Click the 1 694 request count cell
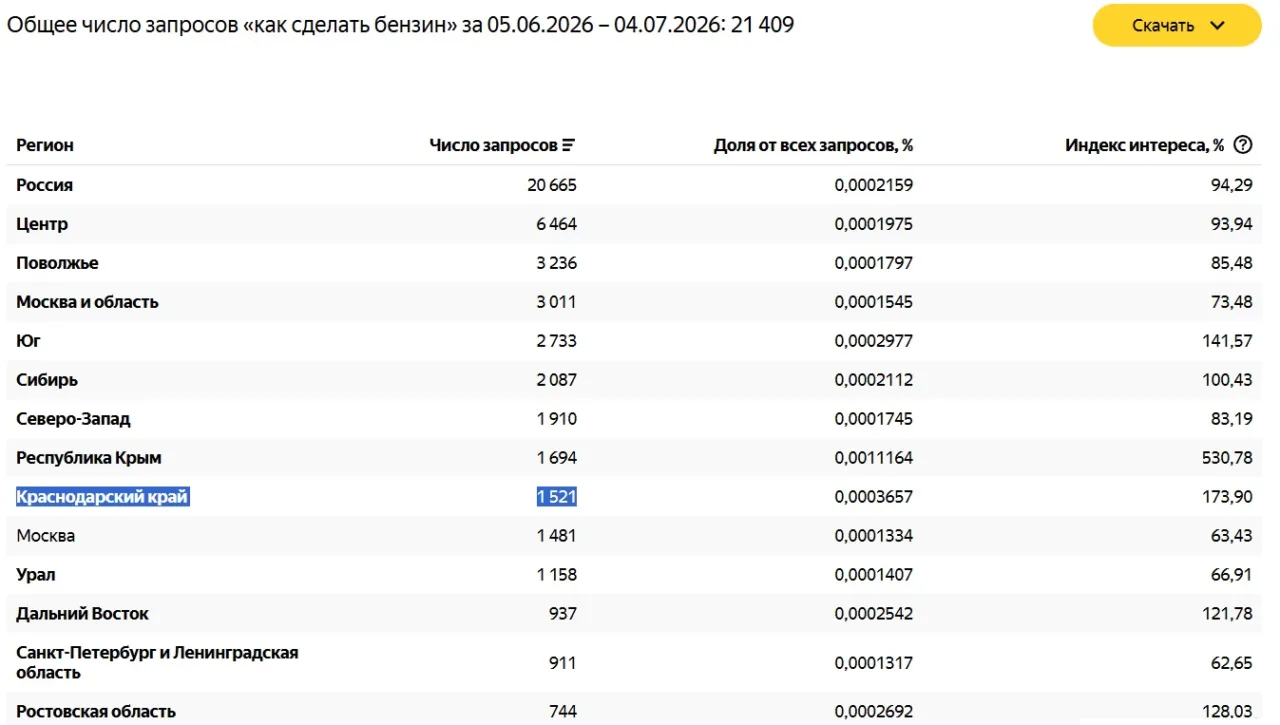The height and width of the screenshot is (725, 1280). (556, 458)
